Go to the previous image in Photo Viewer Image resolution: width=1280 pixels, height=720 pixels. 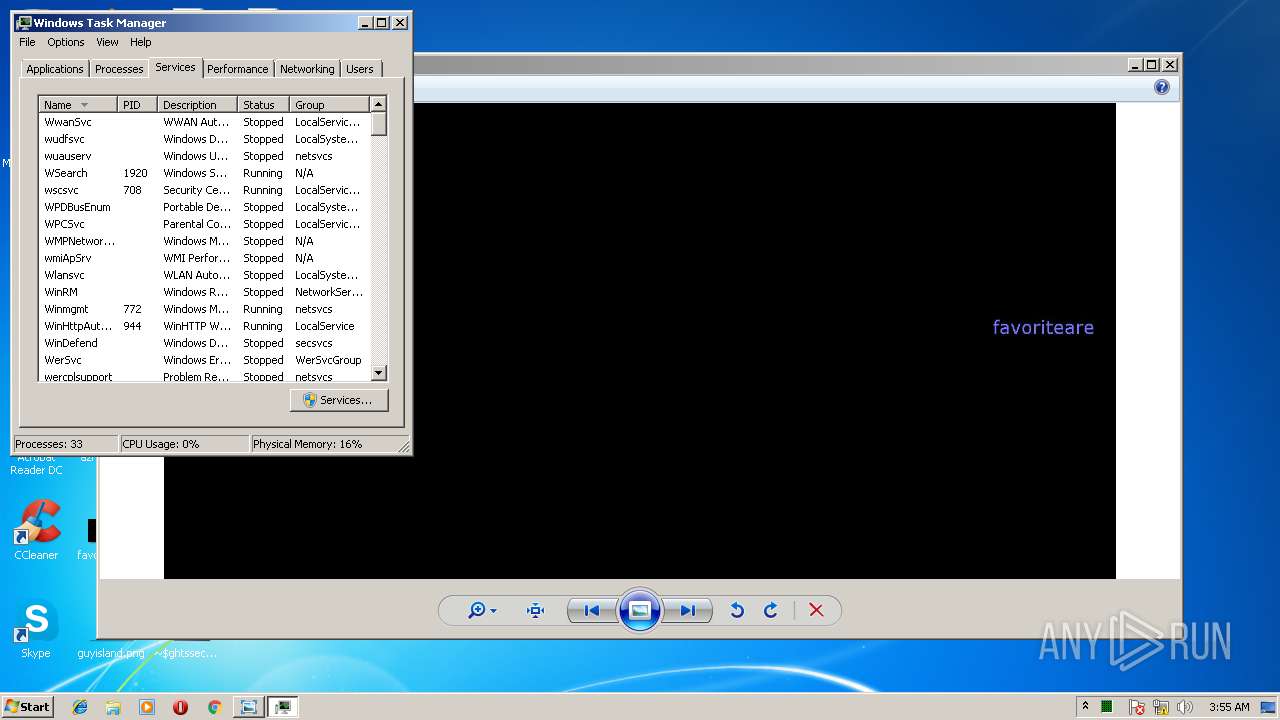point(591,611)
